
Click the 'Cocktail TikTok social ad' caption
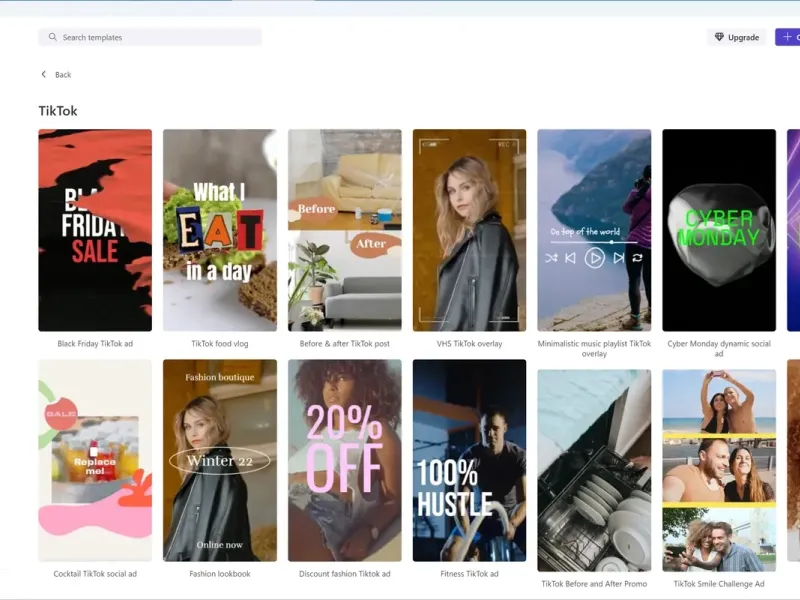click(95, 574)
